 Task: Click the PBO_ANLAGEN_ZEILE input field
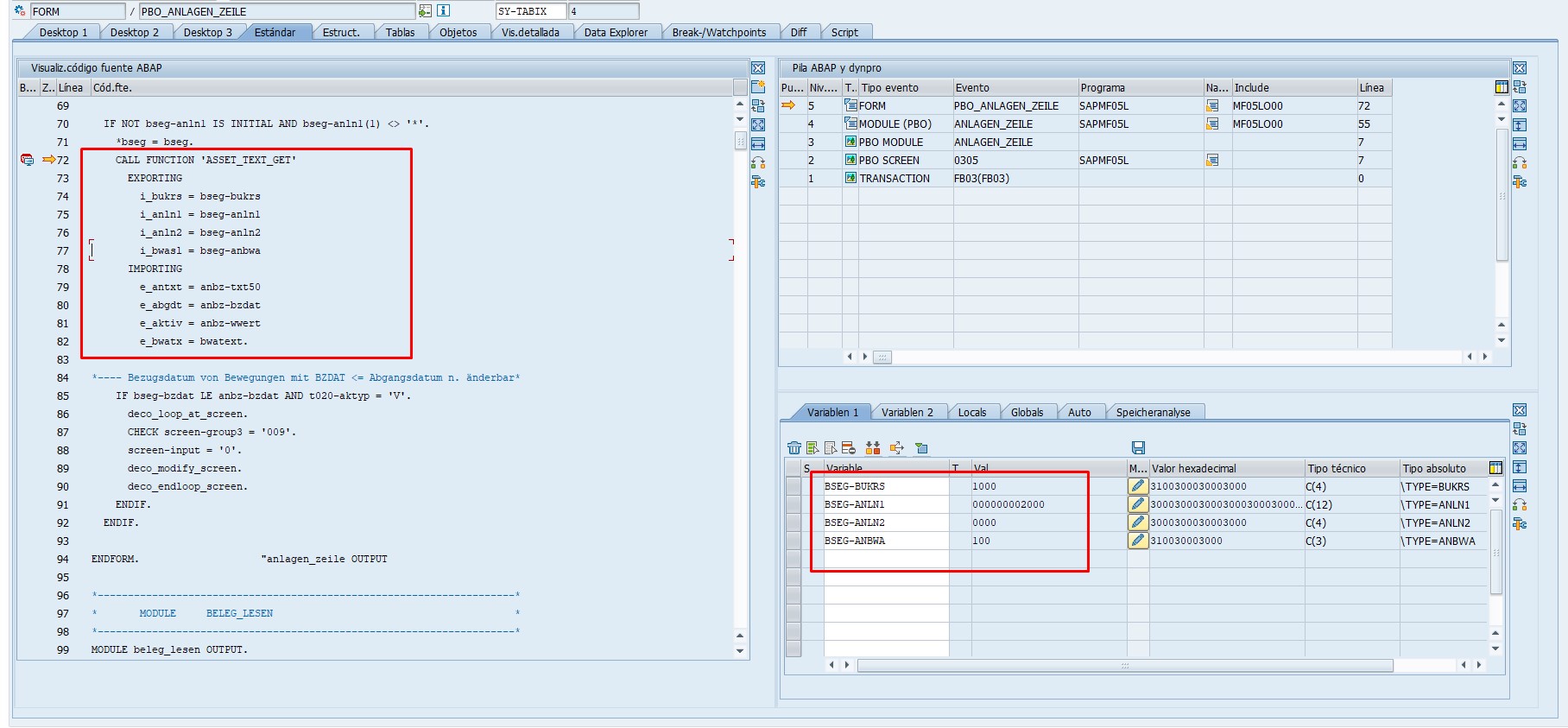click(276, 11)
